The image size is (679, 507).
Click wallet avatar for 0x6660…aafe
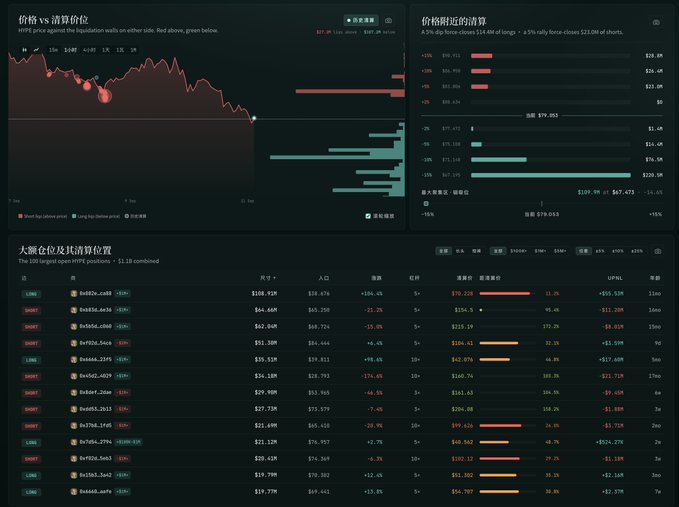click(x=74, y=491)
